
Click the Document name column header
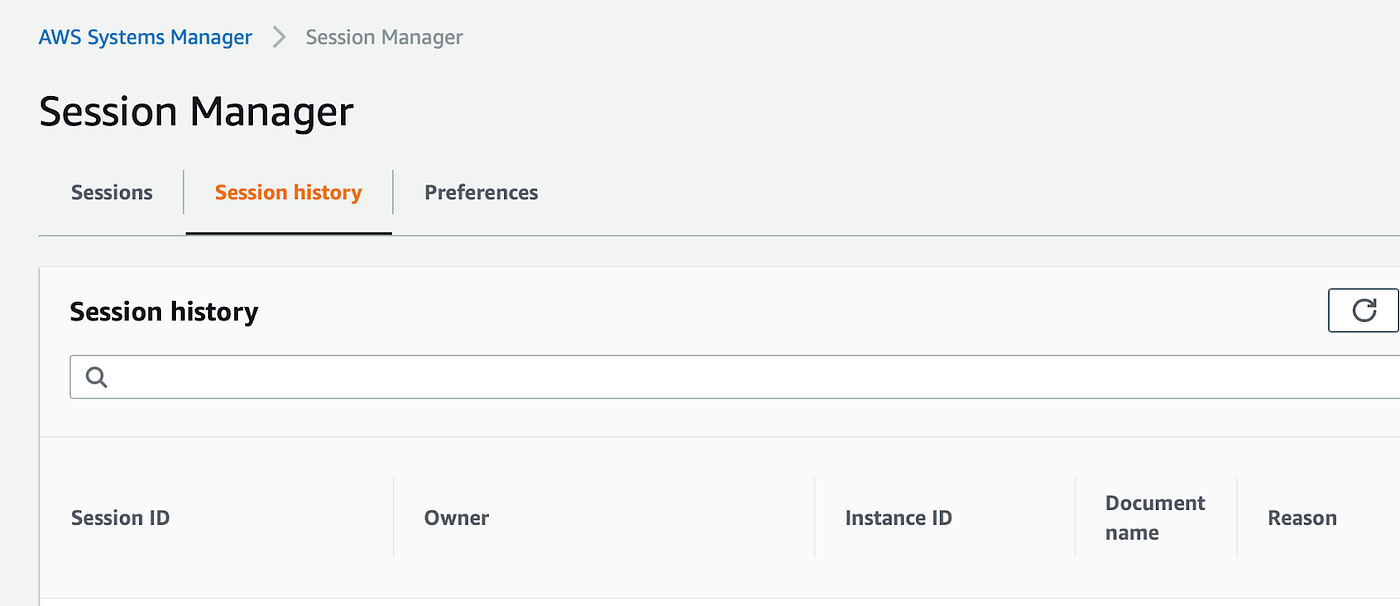pyautogui.click(x=1155, y=518)
